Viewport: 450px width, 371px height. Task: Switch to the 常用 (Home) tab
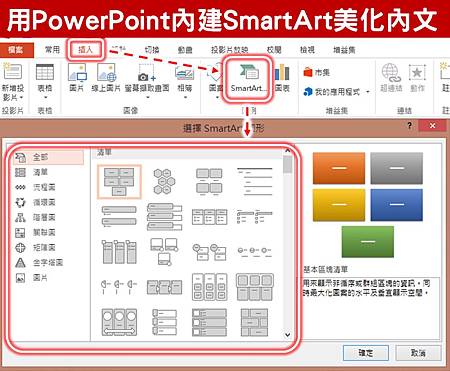pyautogui.click(x=52, y=50)
